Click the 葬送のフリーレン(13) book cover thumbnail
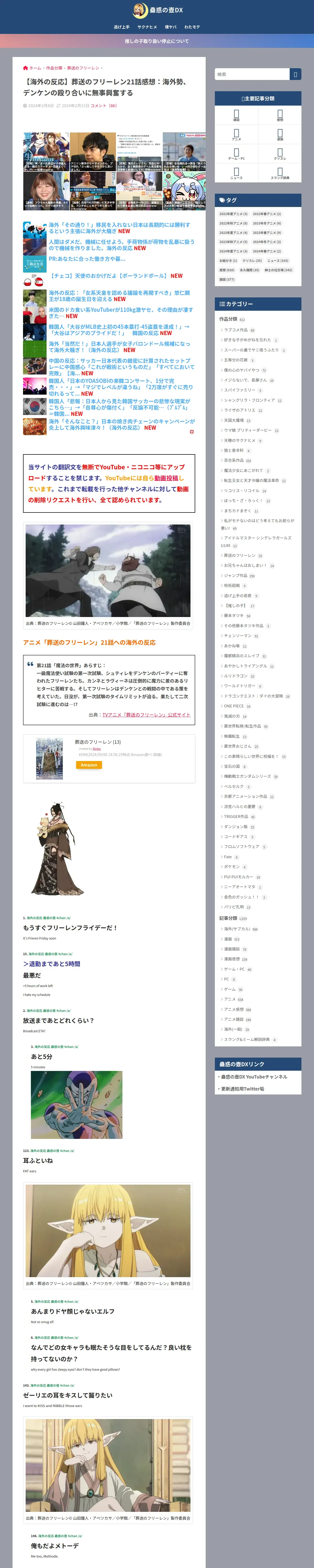Viewport: 314px width, 1568px height. pyautogui.click(x=49, y=758)
